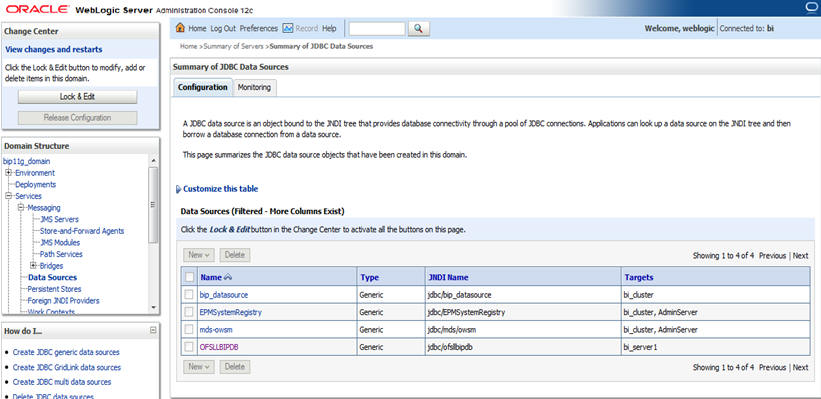Check the EPMSystemRegistry row checkbox
This screenshot has width=821, height=399.
(x=189, y=312)
